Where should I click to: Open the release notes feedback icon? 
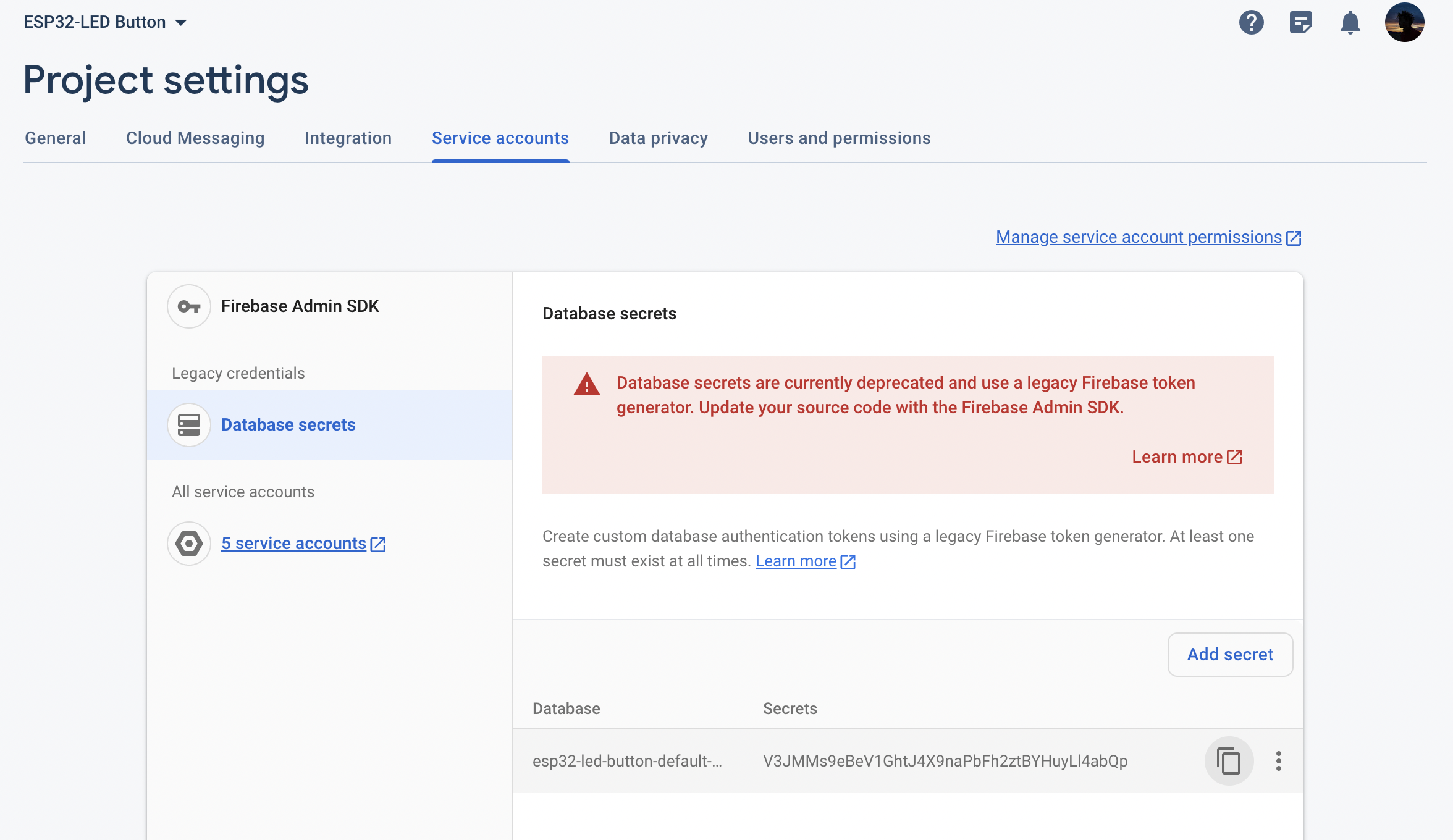(x=1300, y=23)
